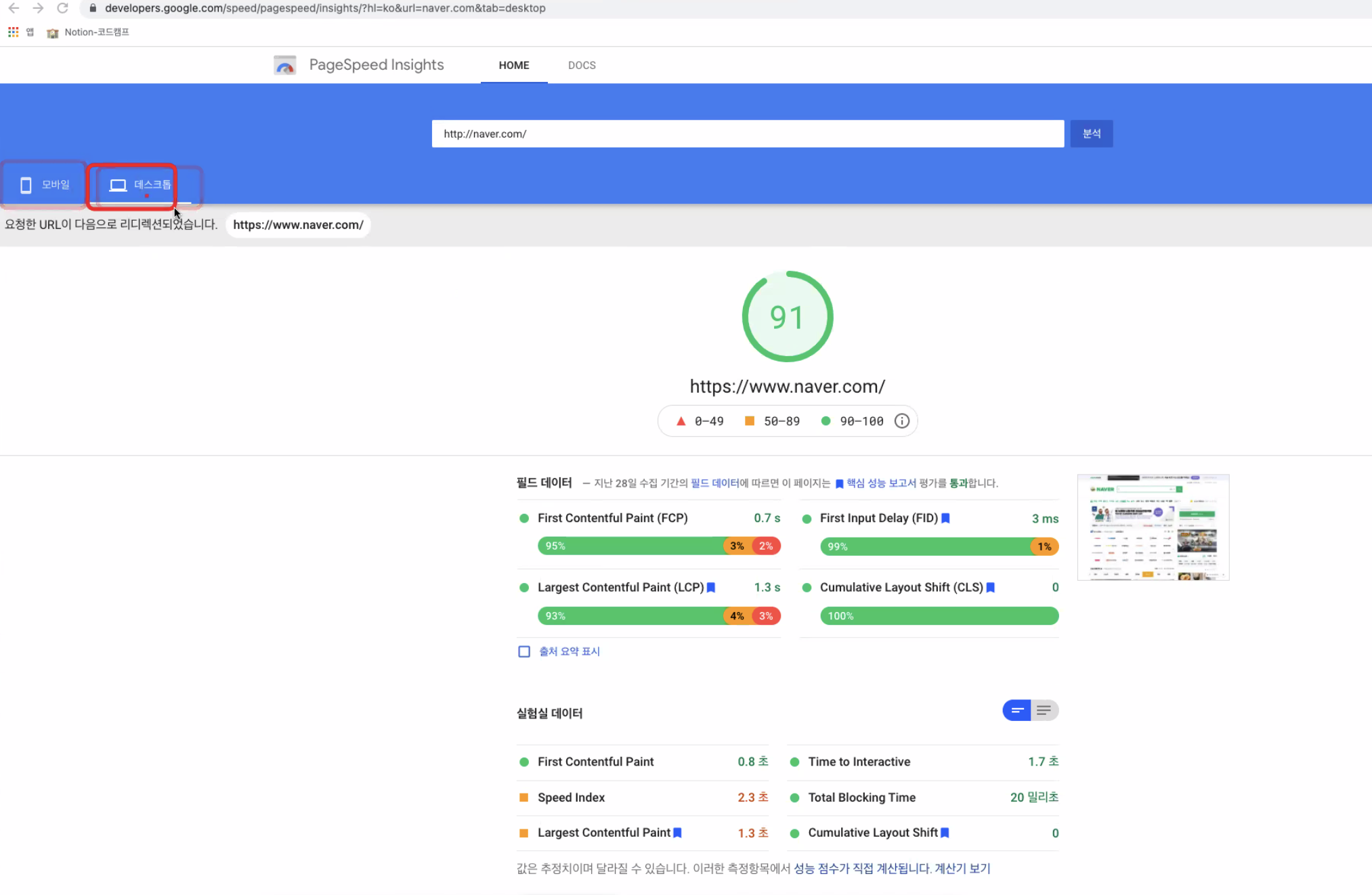Open the 계산기 보기 link
This screenshot has width=1372, height=895.
[x=962, y=868]
